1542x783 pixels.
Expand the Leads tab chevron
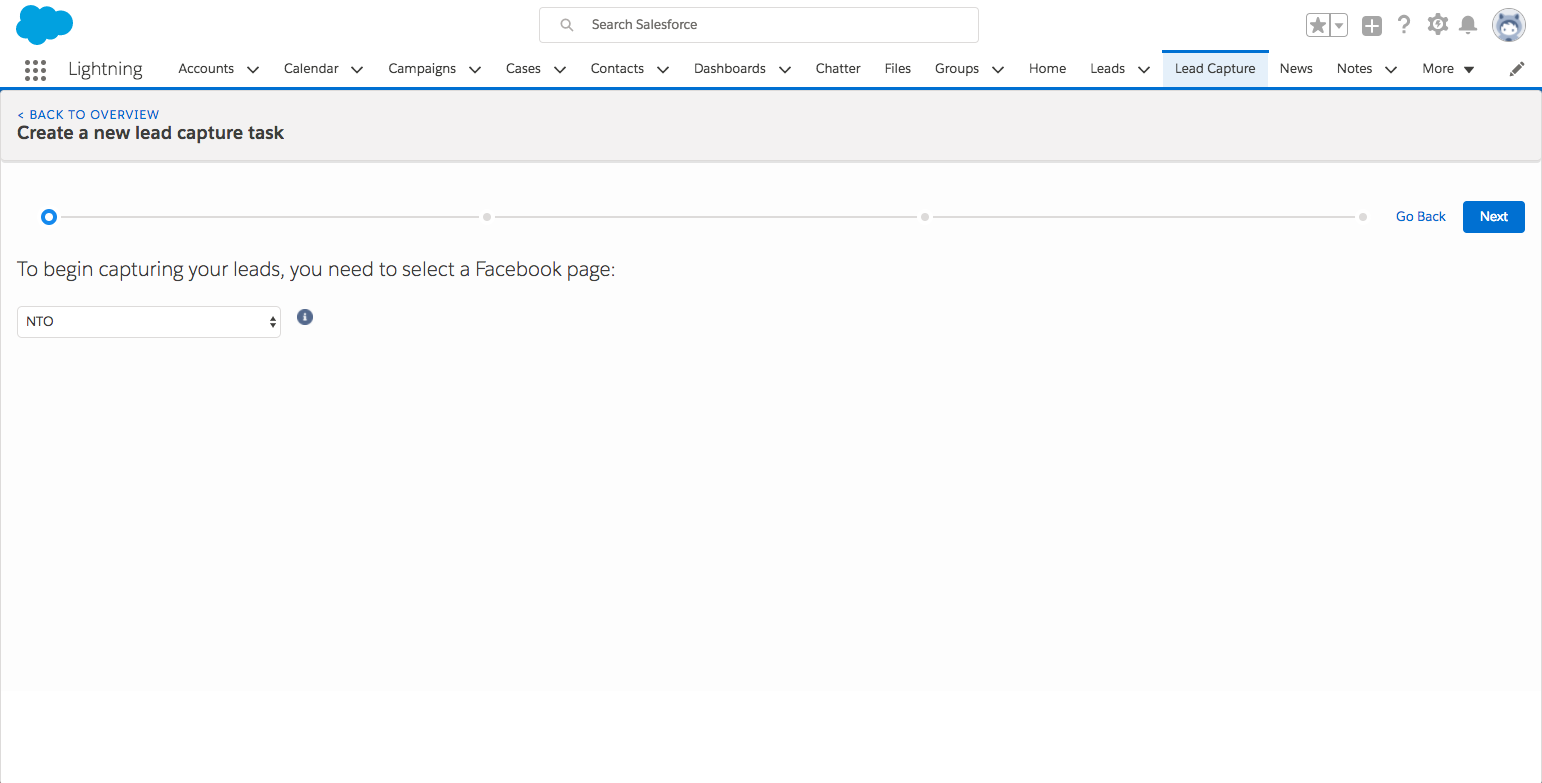(x=1144, y=69)
